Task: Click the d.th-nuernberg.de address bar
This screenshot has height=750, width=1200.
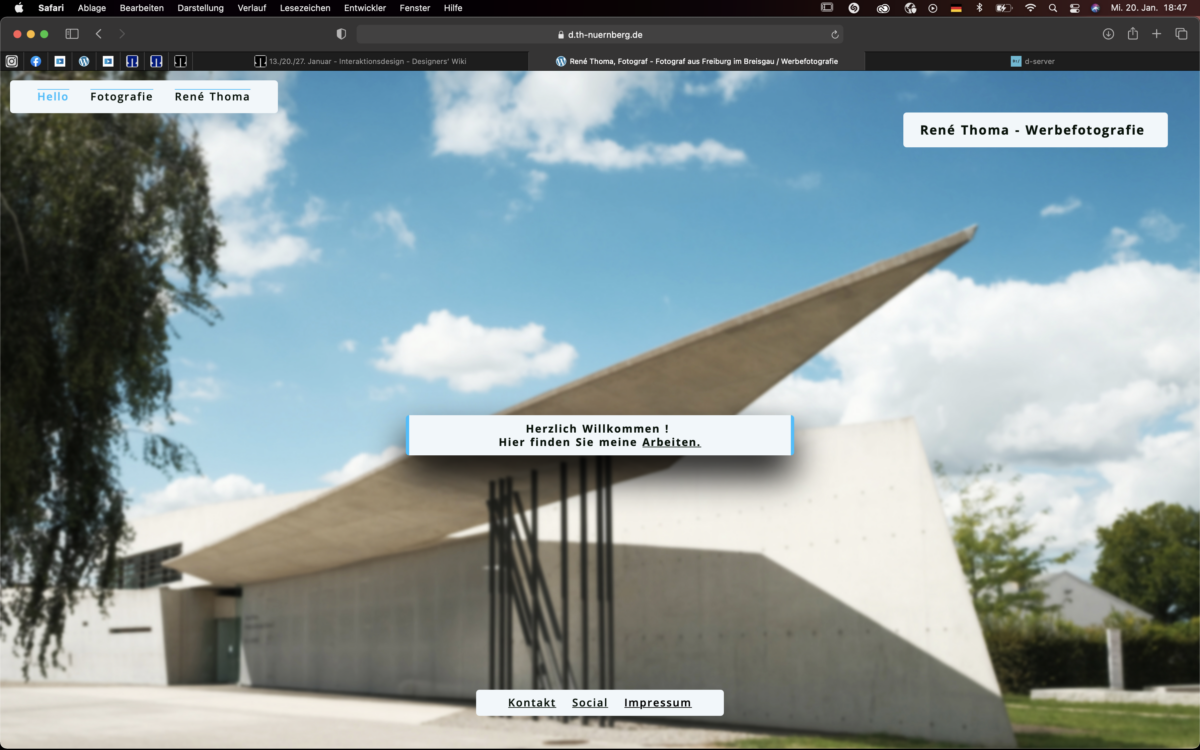Action: click(x=600, y=34)
